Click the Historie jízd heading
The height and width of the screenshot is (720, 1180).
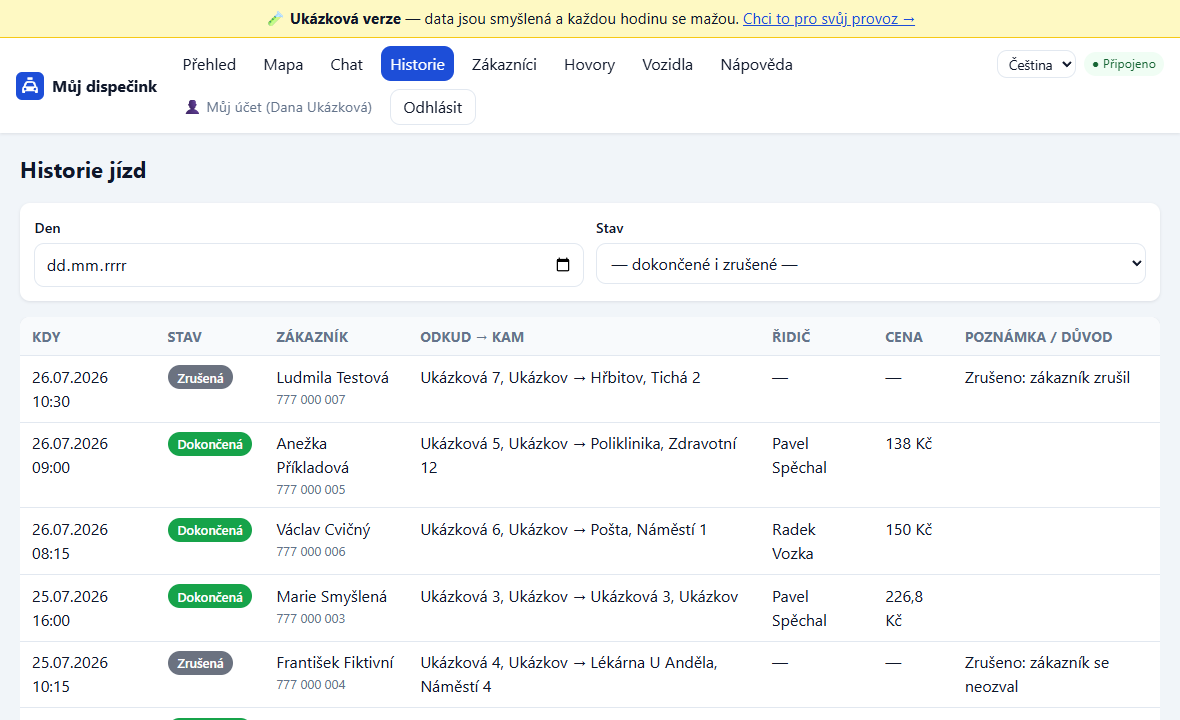click(x=84, y=171)
